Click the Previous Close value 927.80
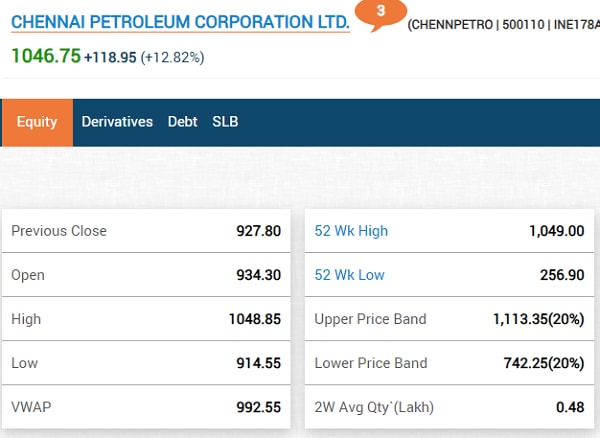The width and height of the screenshot is (600, 438). [x=258, y=231]
